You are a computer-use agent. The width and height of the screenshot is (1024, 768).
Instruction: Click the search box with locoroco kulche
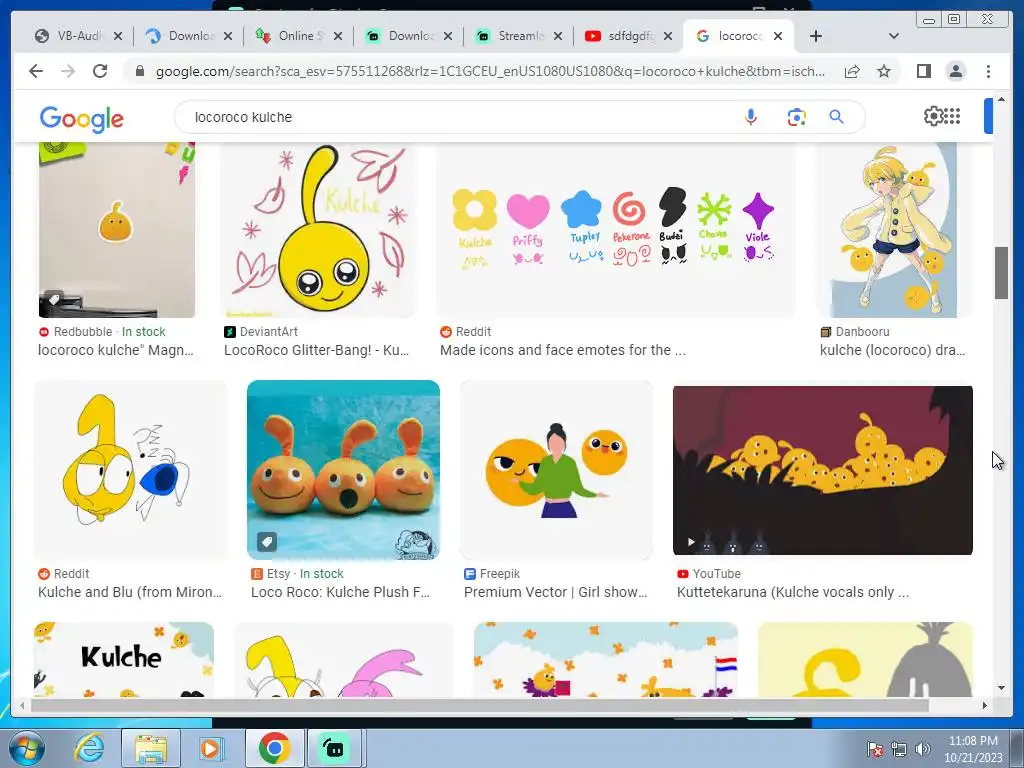457,117
